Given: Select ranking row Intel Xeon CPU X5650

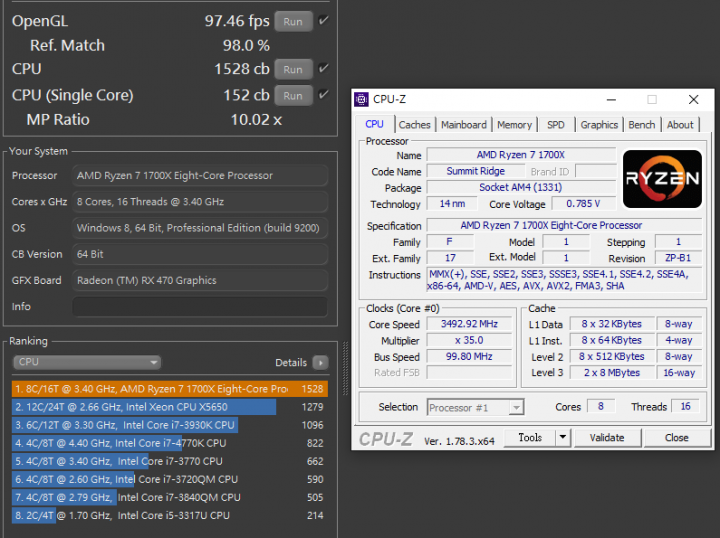Looking at the screenshot, I should pyautogui.click(x=170, y=407).
